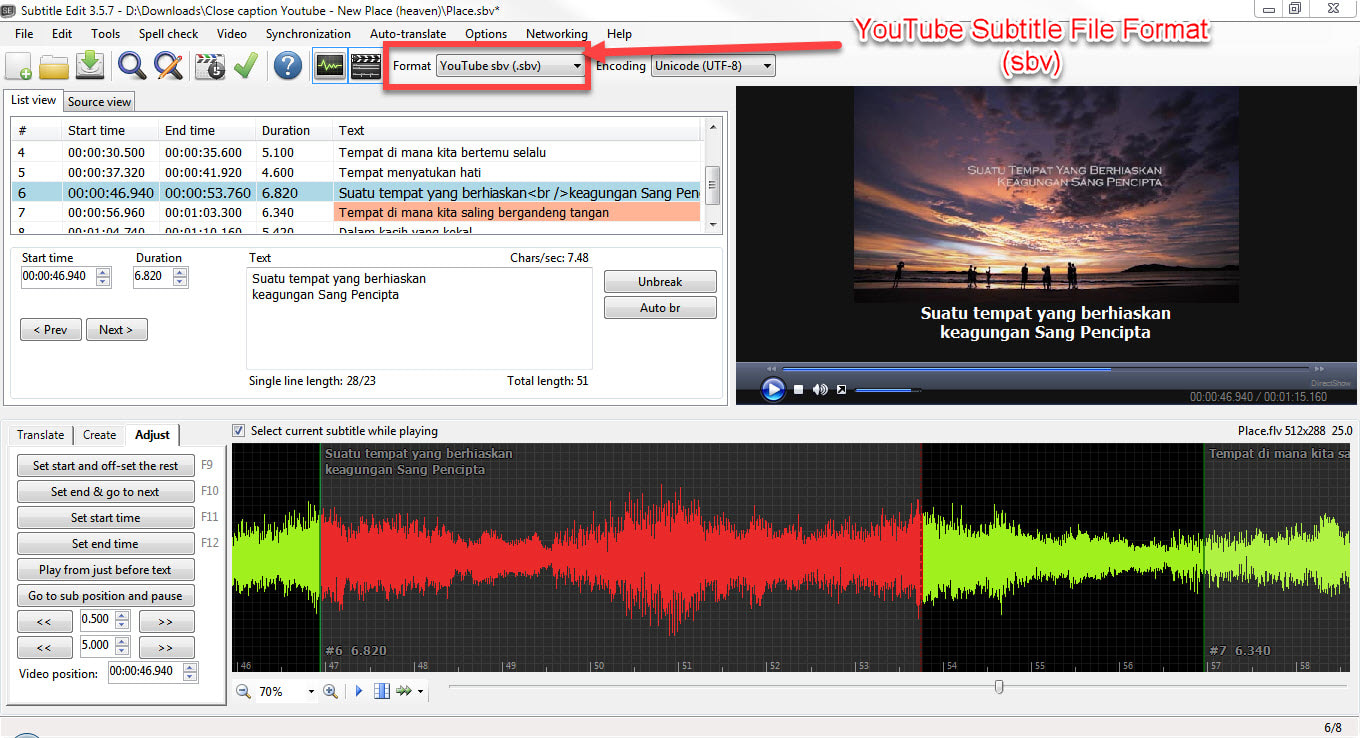Open the Networking menu
Viewport: 1360px width, 738px height.
click(557, 33)
